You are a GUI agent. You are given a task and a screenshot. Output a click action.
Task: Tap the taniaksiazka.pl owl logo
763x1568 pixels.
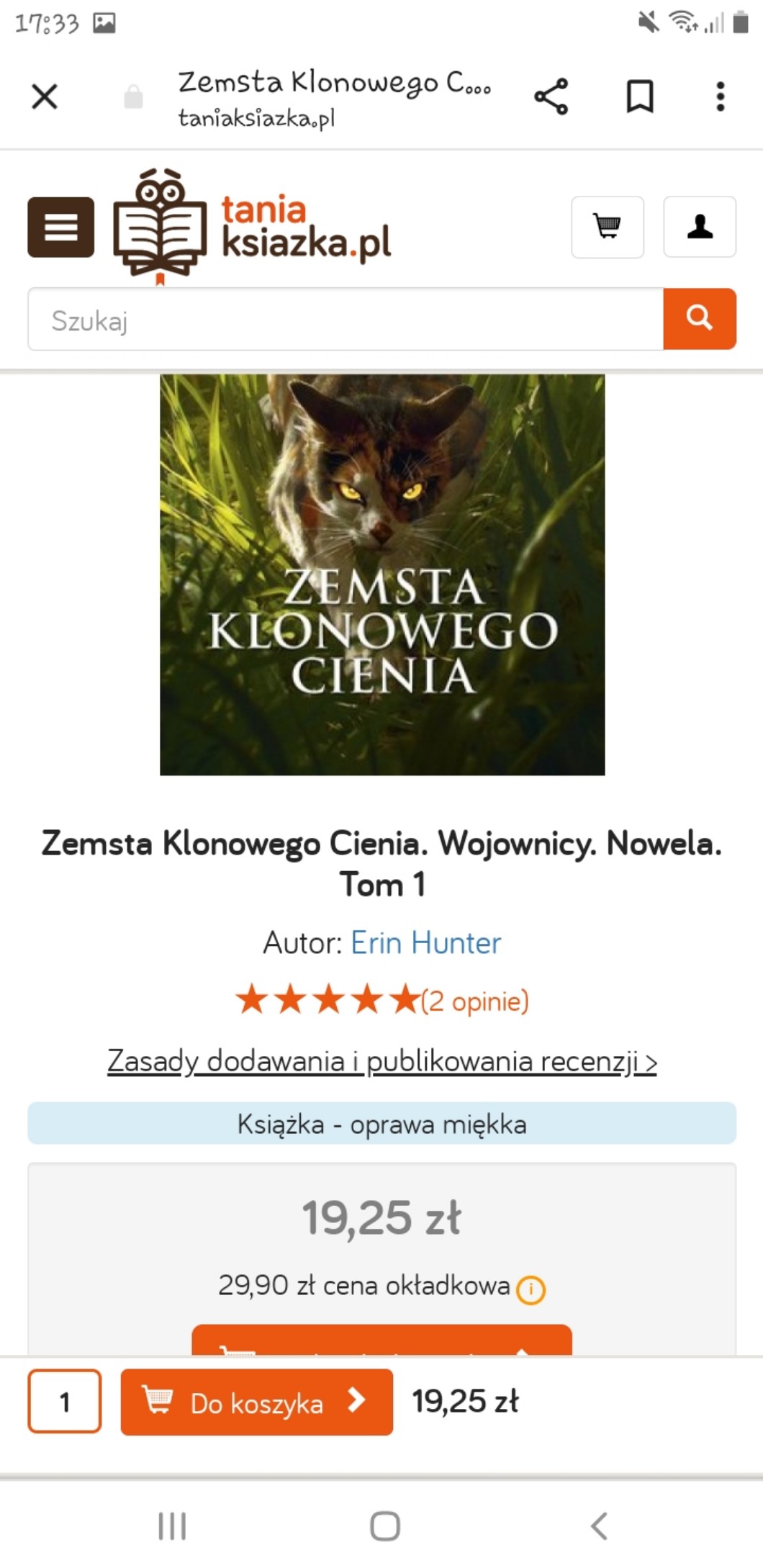coord(252,227)
